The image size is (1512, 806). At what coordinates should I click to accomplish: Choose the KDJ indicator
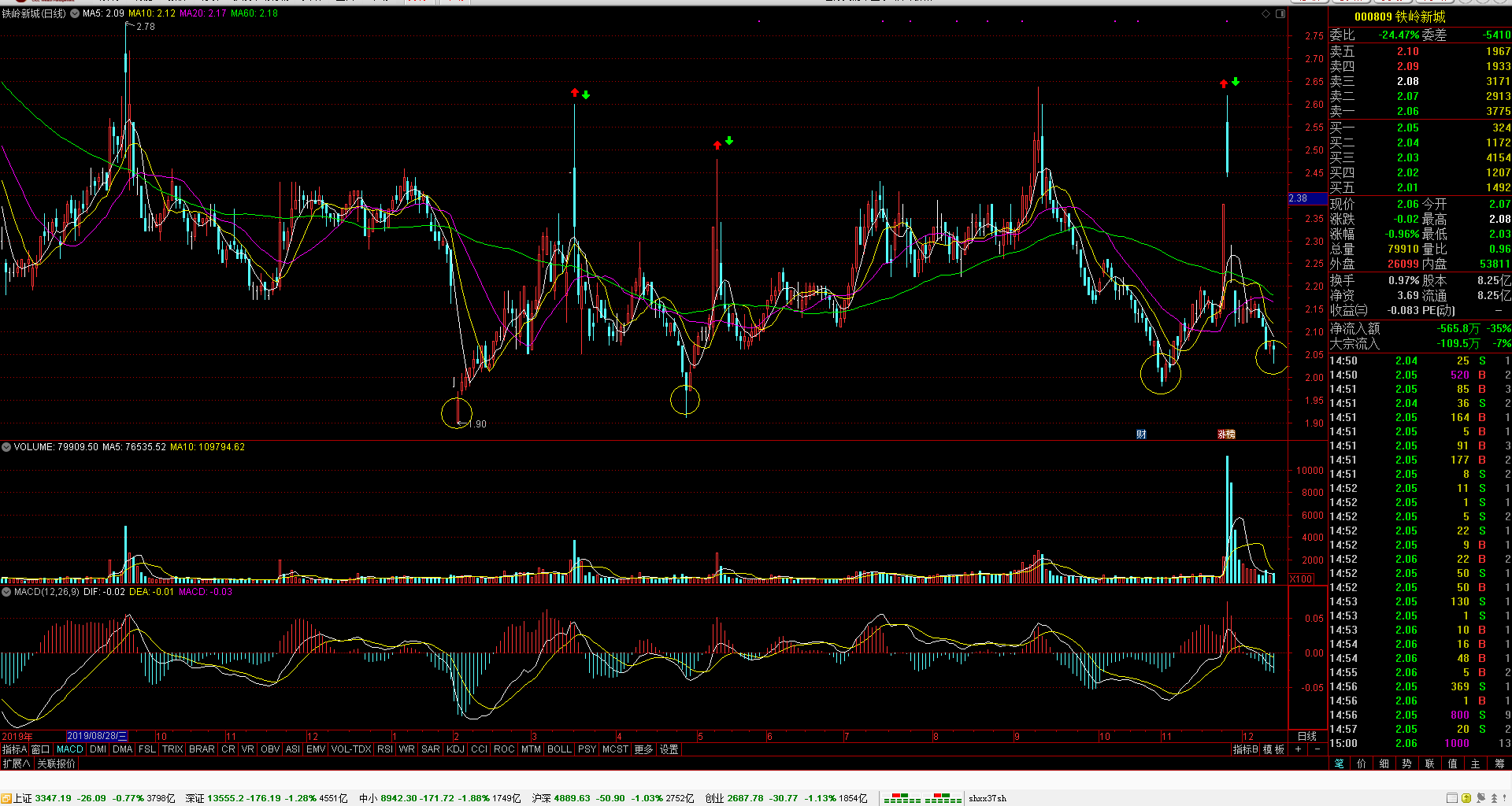click(456, 749)
